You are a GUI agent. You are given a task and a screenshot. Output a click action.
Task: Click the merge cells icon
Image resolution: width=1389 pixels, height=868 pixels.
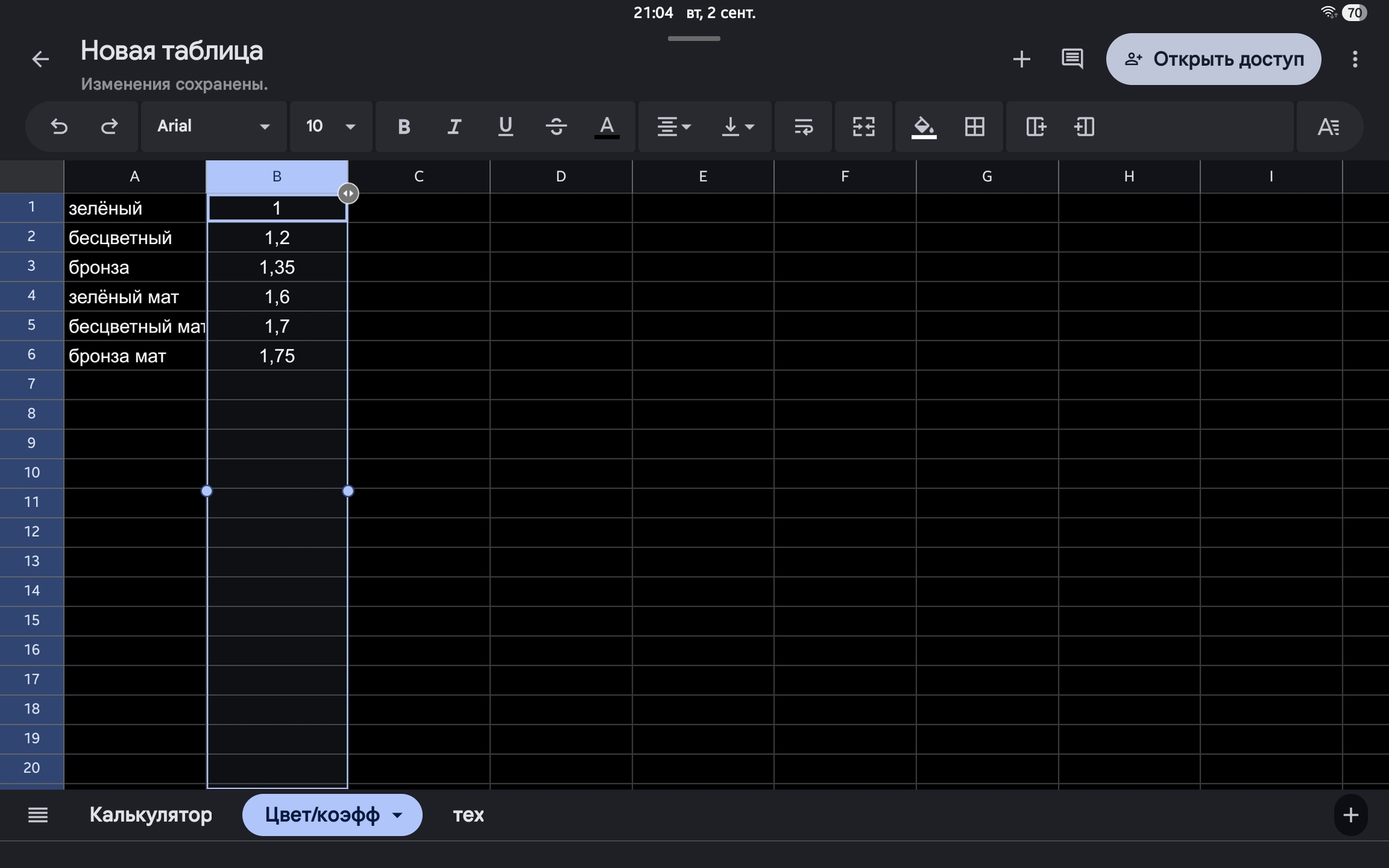point(863,127)
